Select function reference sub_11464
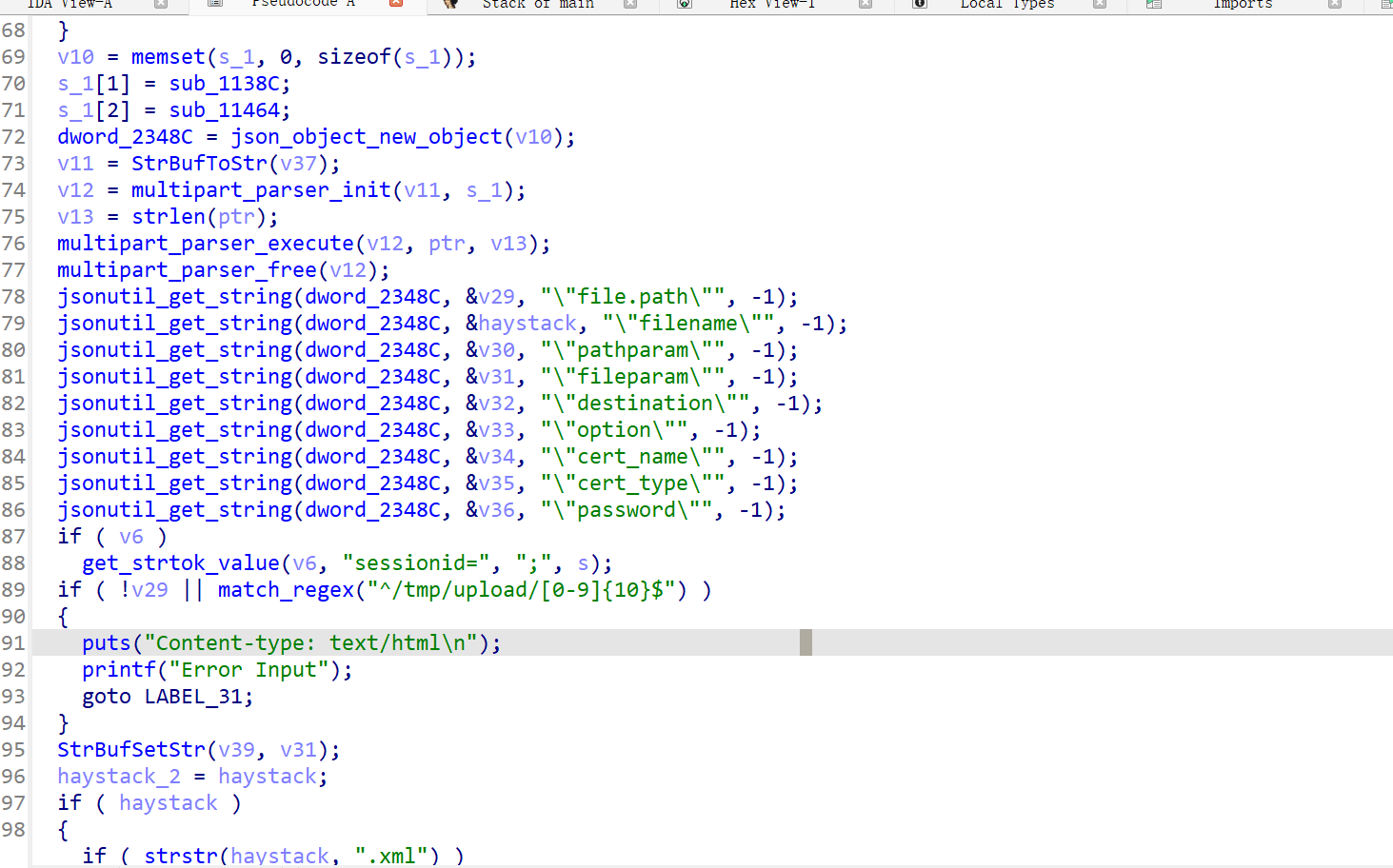The width and height of the screenshot is (1393, 868). click(225, 110)
